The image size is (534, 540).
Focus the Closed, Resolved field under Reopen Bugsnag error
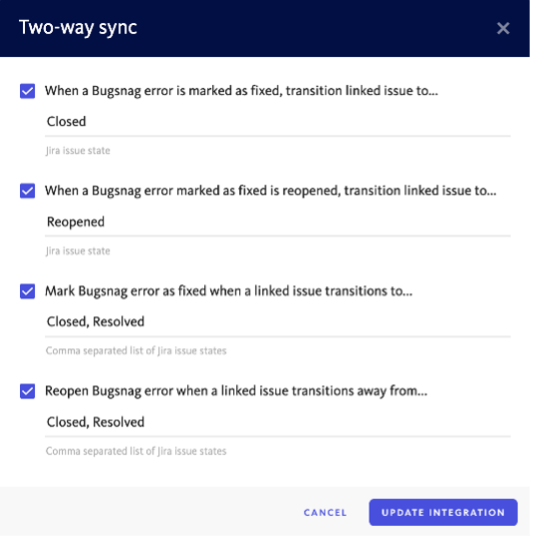(x=278, y=422)
